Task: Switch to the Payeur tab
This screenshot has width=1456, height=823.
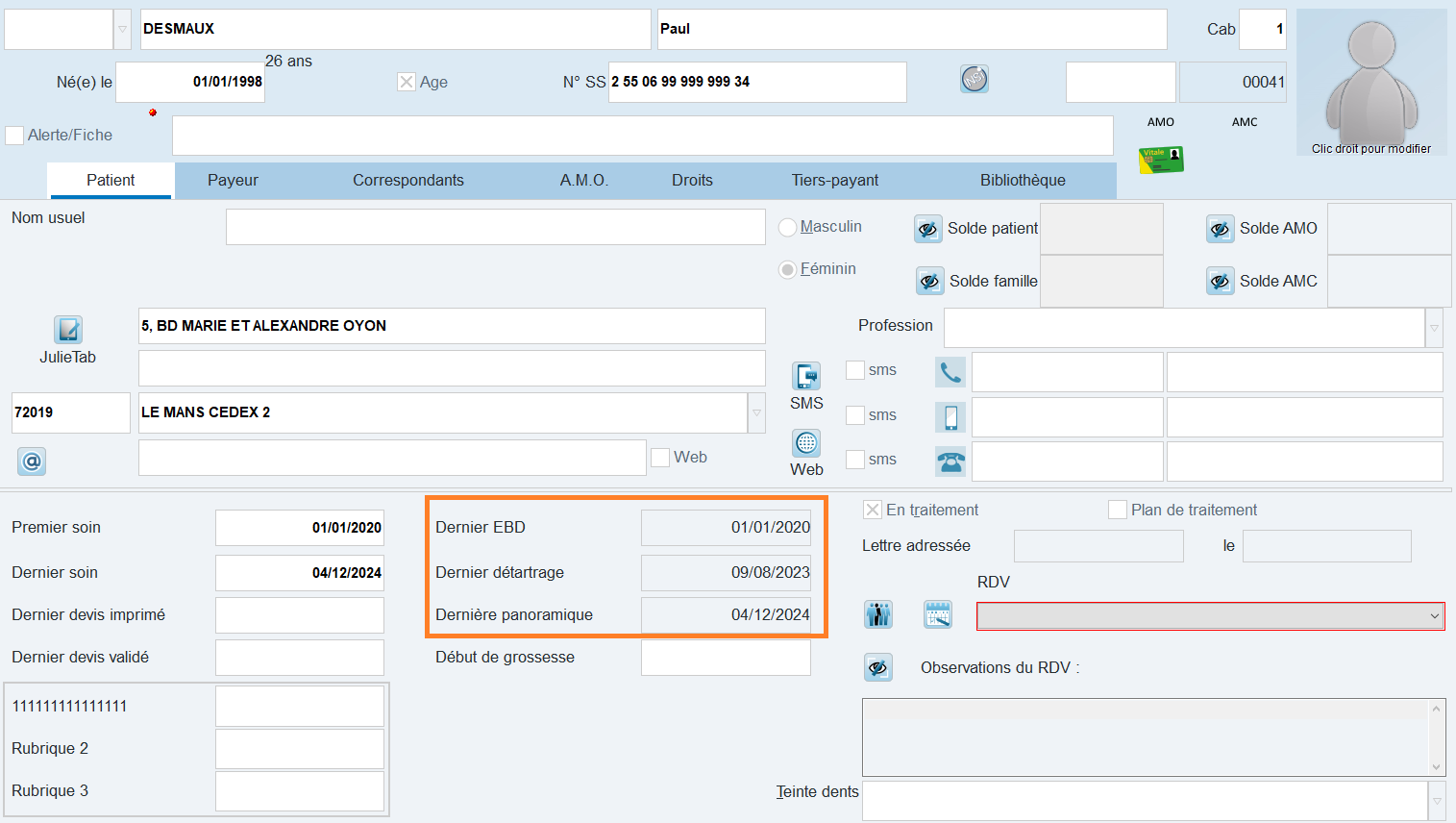Action: click(233, 181)
